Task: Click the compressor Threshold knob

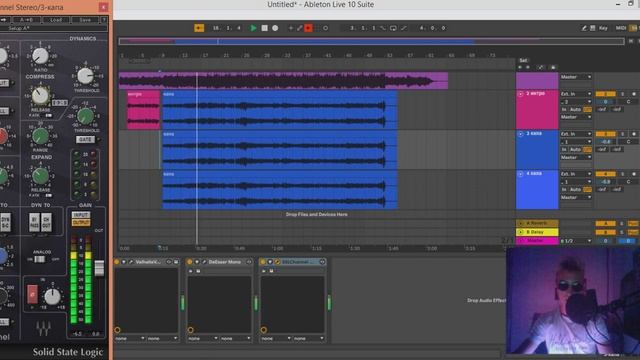Action: coord(85,76)
